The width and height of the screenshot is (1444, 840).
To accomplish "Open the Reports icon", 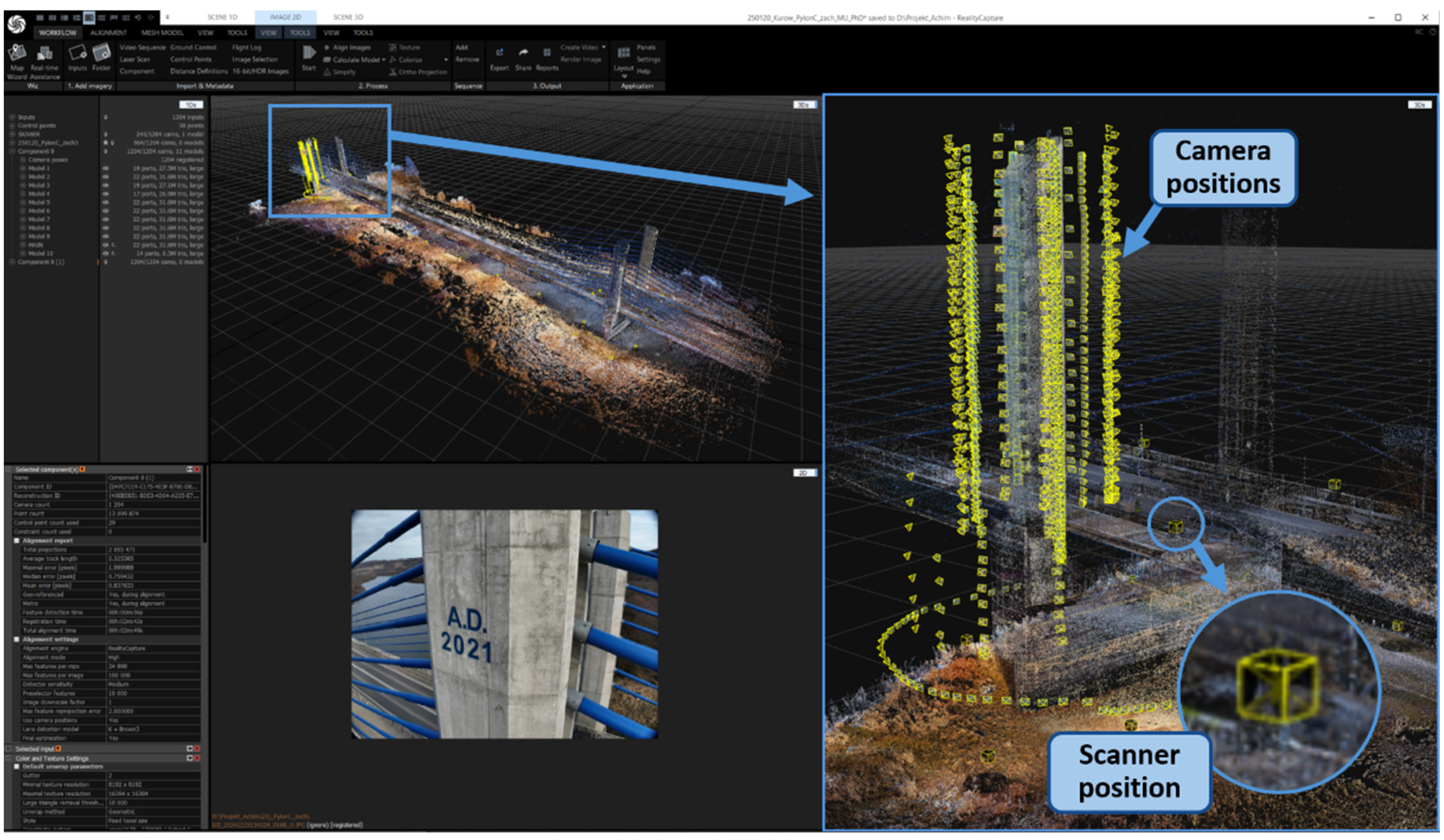I will (547, 53).
